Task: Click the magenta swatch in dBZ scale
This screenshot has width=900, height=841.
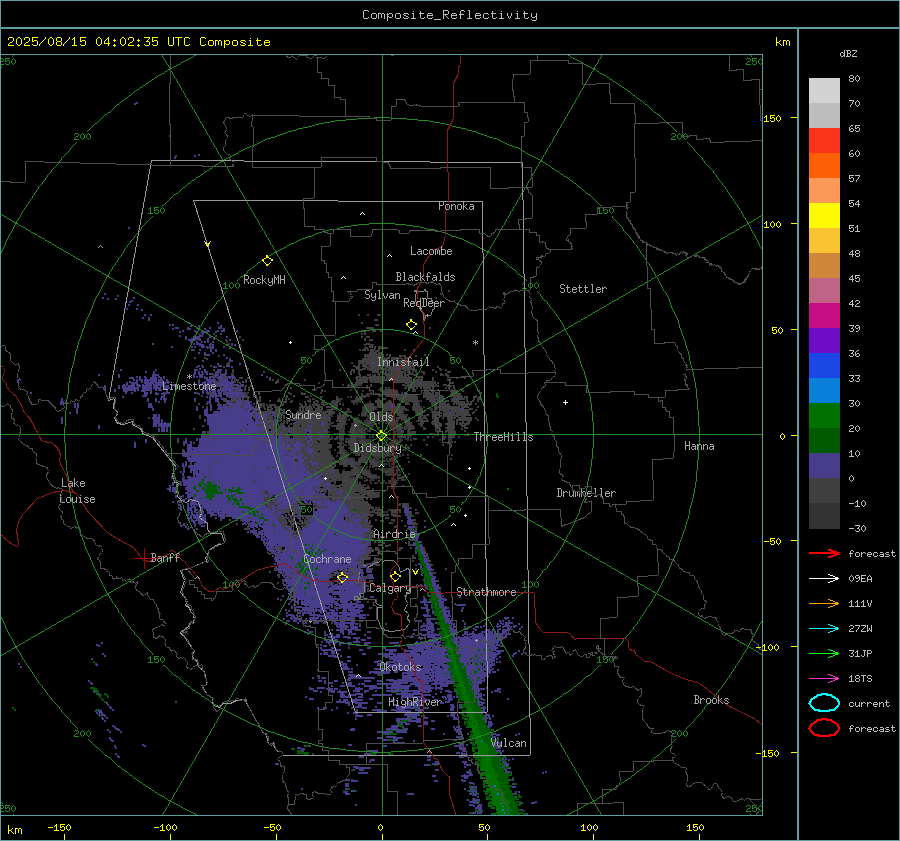Action: [x=824, y=316]
